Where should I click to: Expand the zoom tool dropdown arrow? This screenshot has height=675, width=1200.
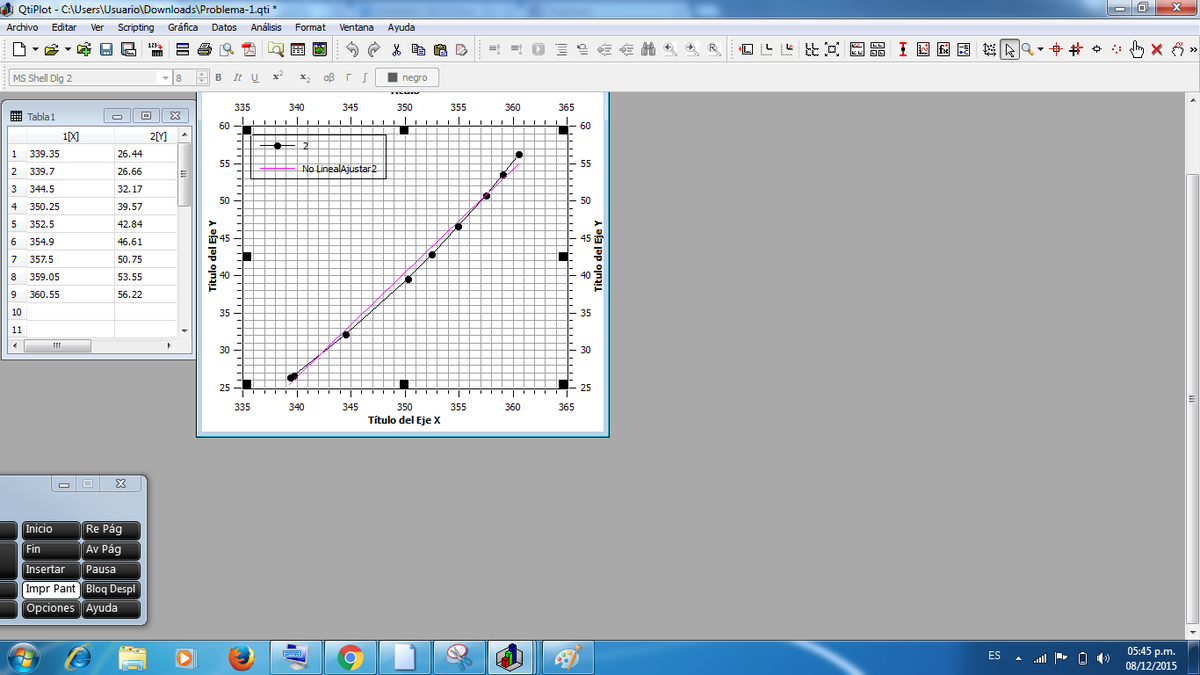[x=1040, y=49]
